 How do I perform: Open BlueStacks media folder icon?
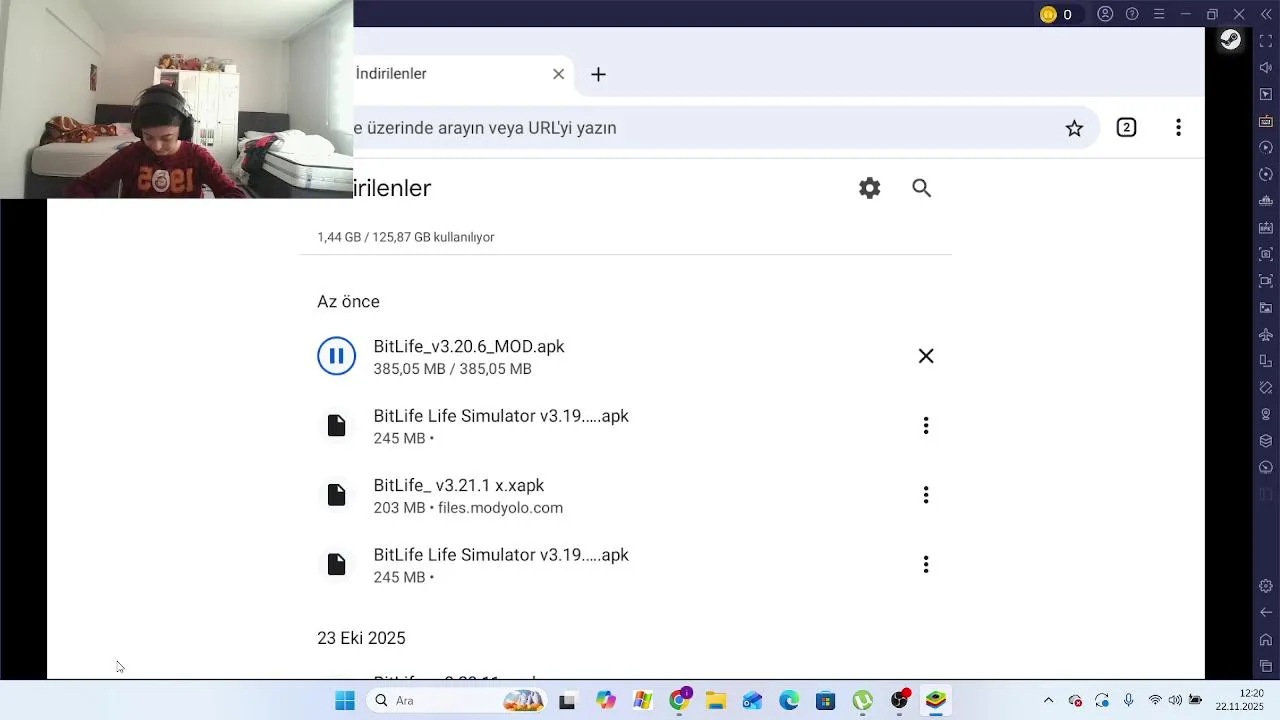[x=1266, y=308]
